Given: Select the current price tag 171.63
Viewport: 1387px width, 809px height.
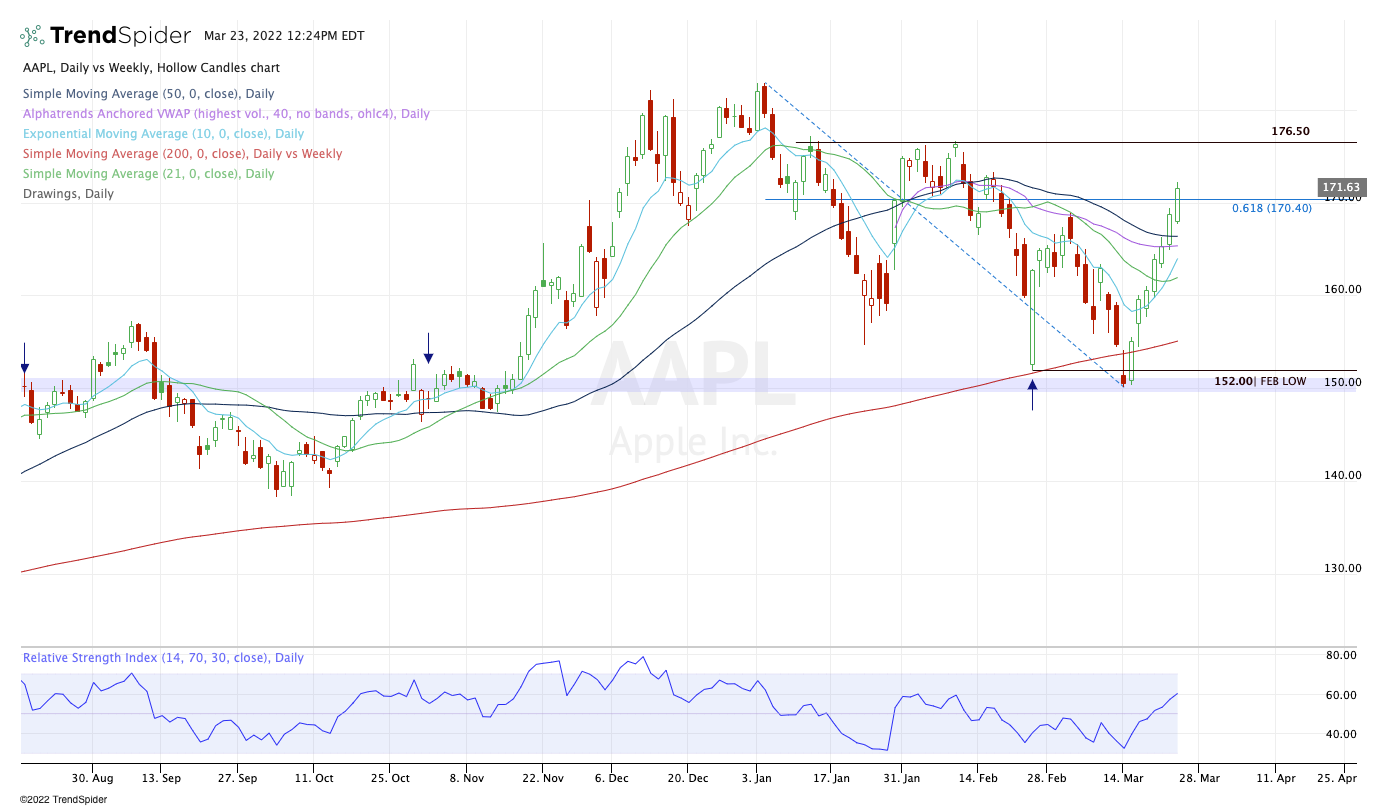Looking at the screenshot, I should coord(1342,187).
